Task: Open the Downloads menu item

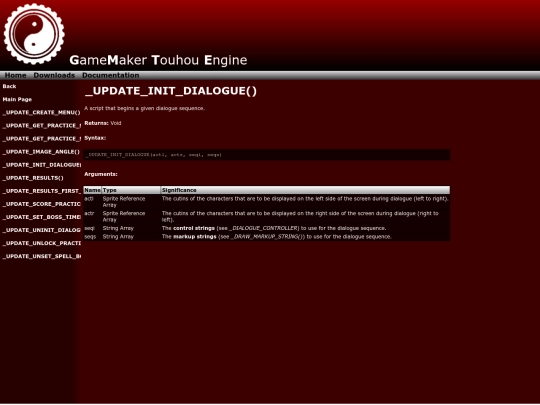Action: pyautogui.click(x=54, y=75)
